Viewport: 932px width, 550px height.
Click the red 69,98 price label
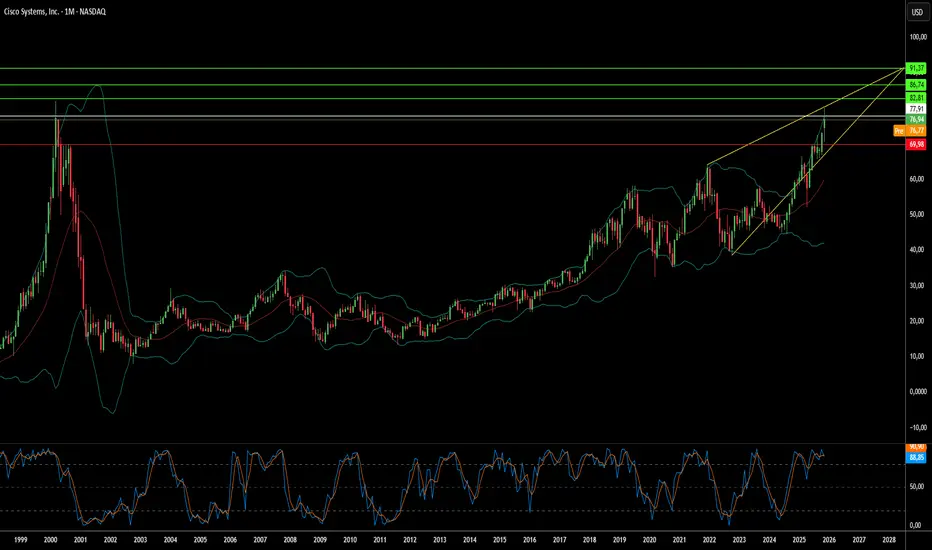pyautogui.click(x=916, y=144)
